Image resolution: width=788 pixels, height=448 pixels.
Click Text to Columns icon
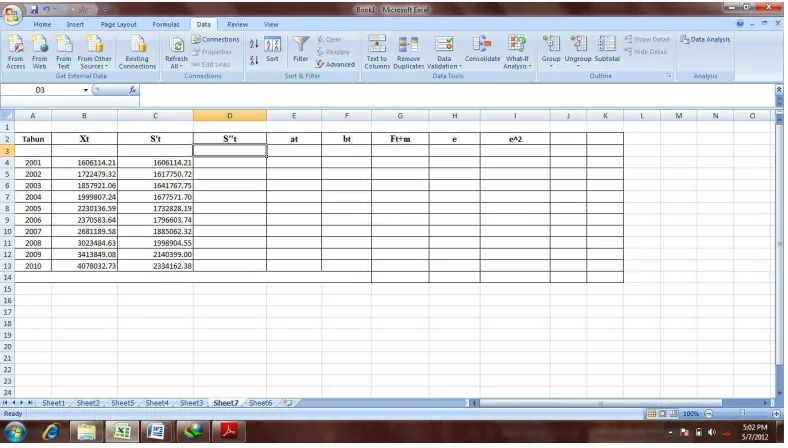coord(377,52)
